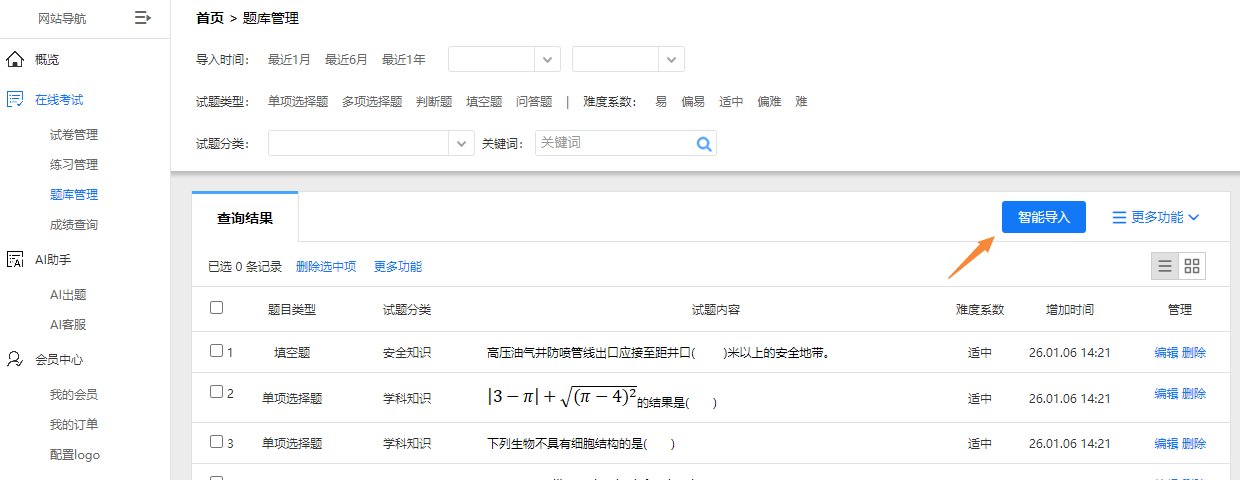Select the 查询结果 tab
Viewport: 1240px width, 480px height.
245,217
